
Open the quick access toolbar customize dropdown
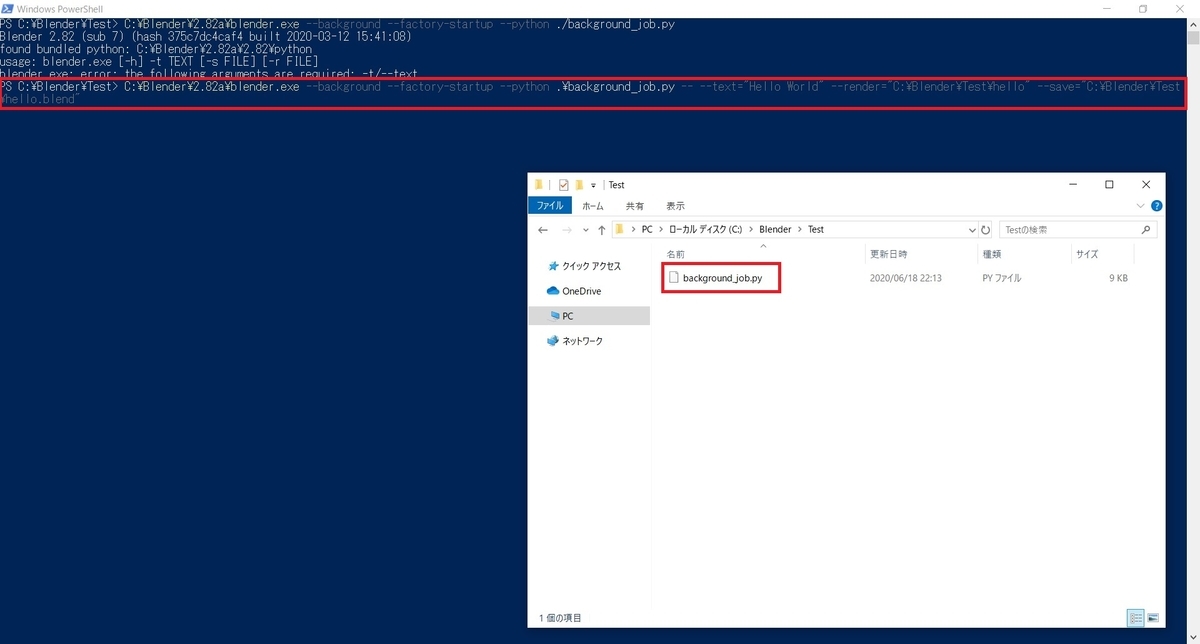(593, 185)
